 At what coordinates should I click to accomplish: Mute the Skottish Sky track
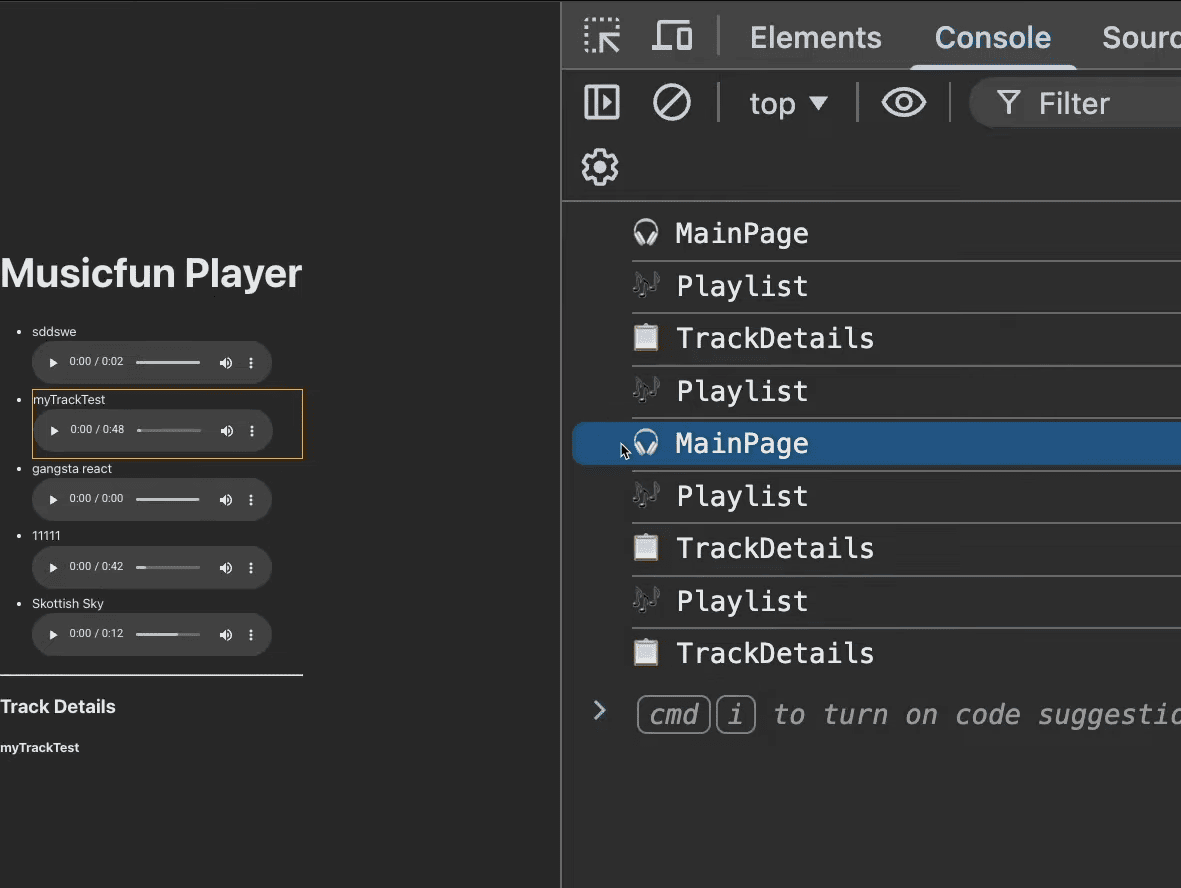pyautogui.click(x=226, y=635)
